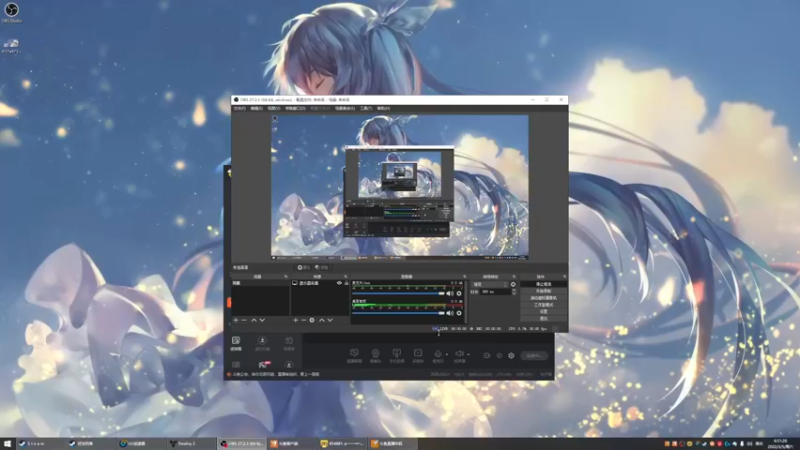Toggle visibility eye of the display capture source

339,283
